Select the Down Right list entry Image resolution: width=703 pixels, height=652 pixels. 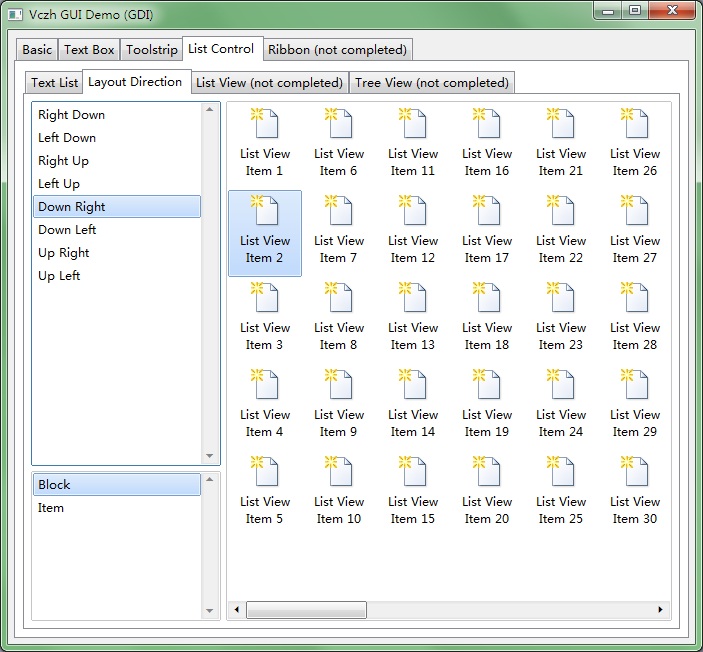(117, 206)
